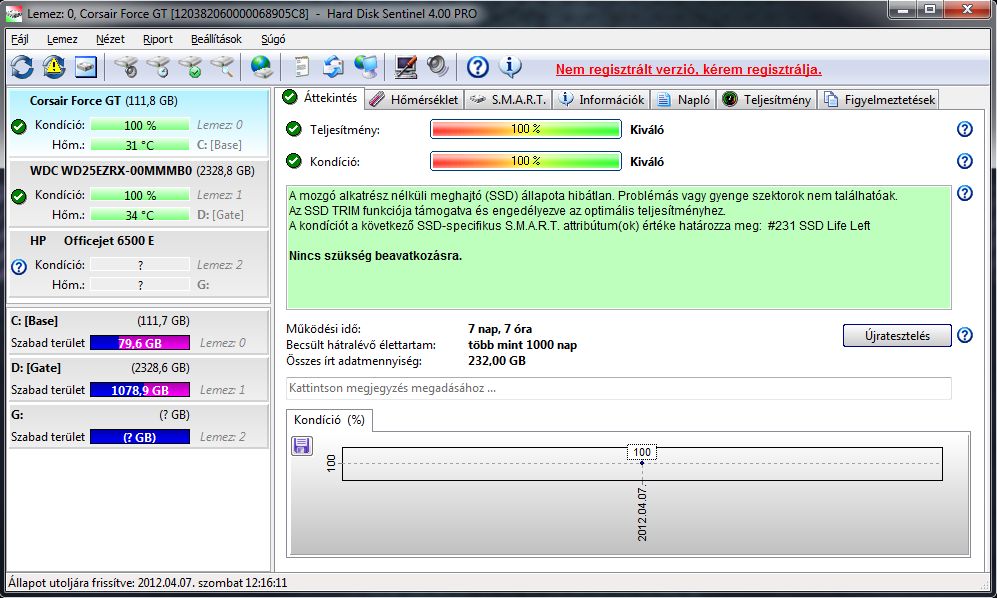Switch to the S.M.A.R.T. tab
Viewport: 997px width, 598px height.
(x=508, y=99)
